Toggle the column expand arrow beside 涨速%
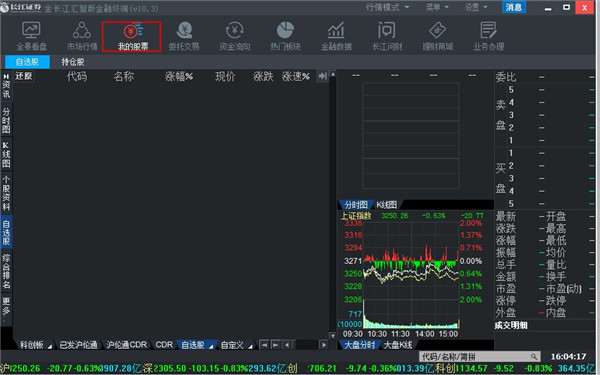Image resolution: width=600 pixels, height=375 pixels. (322, 77)
